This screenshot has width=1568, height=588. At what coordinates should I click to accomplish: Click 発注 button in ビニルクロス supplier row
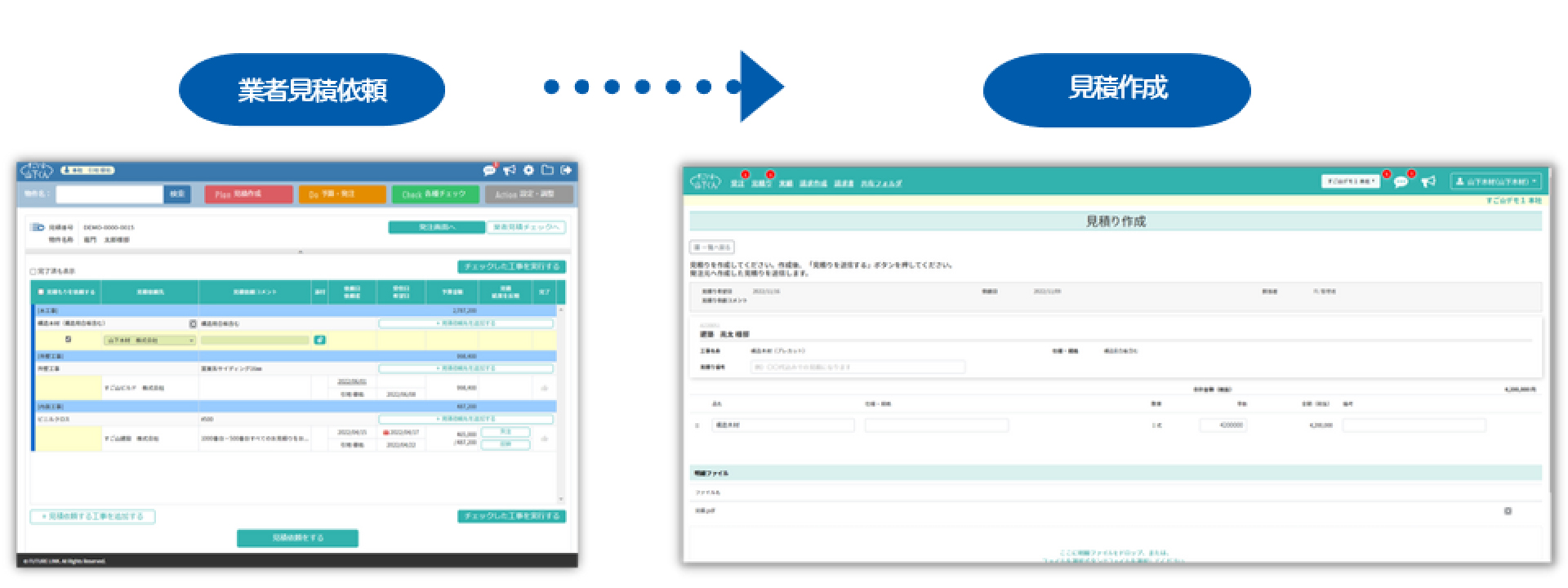[x=506, y=432]
